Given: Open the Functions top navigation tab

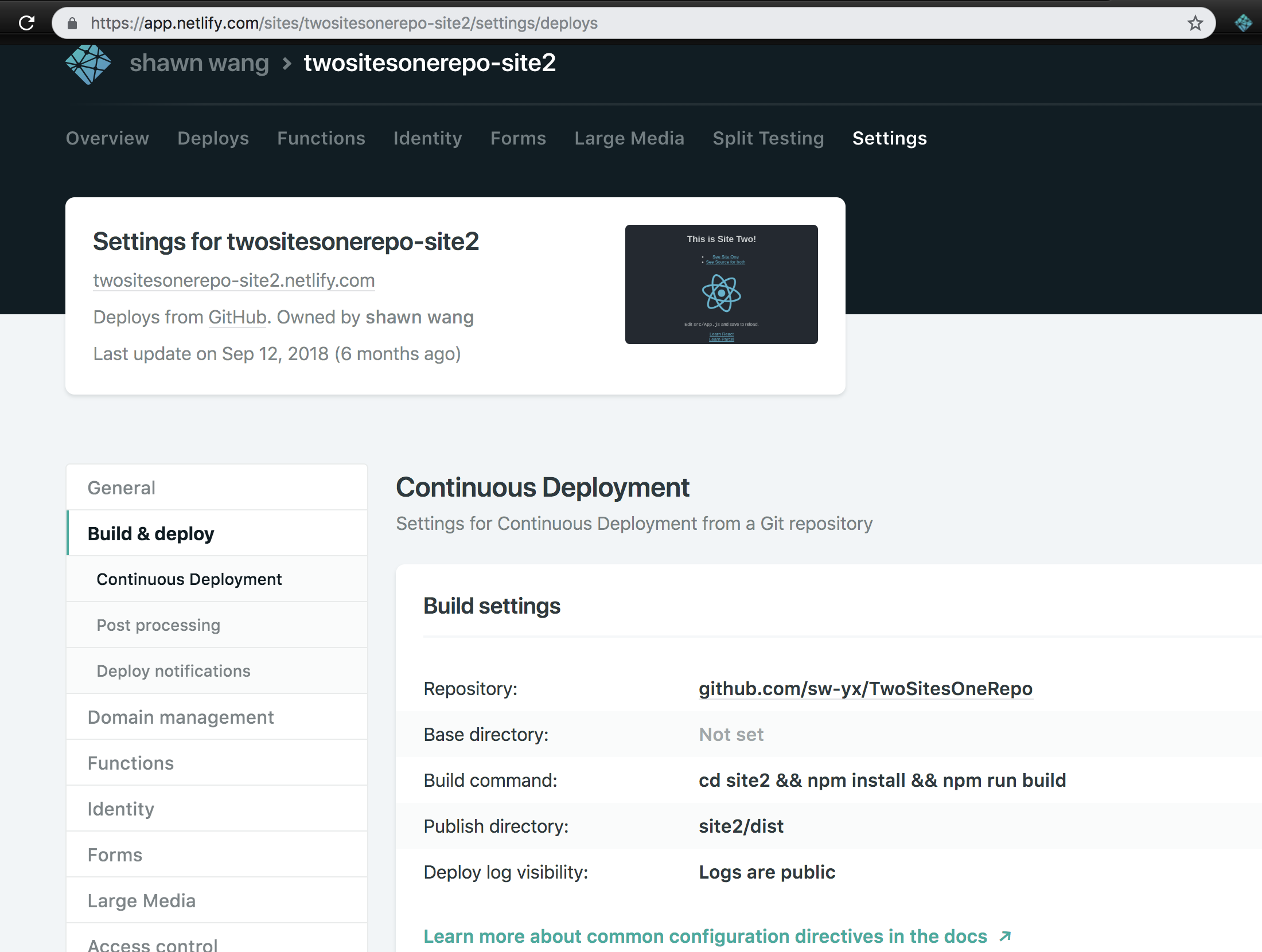Looking at the screenshot, I should coord(321,138).
